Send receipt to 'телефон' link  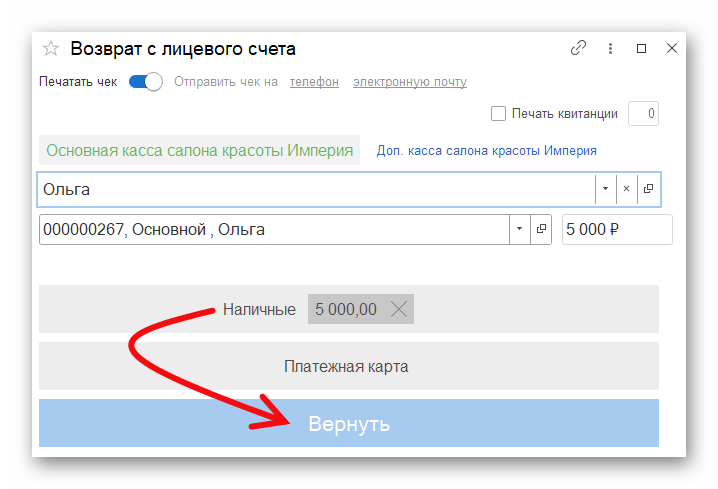[x=314, y=82]
